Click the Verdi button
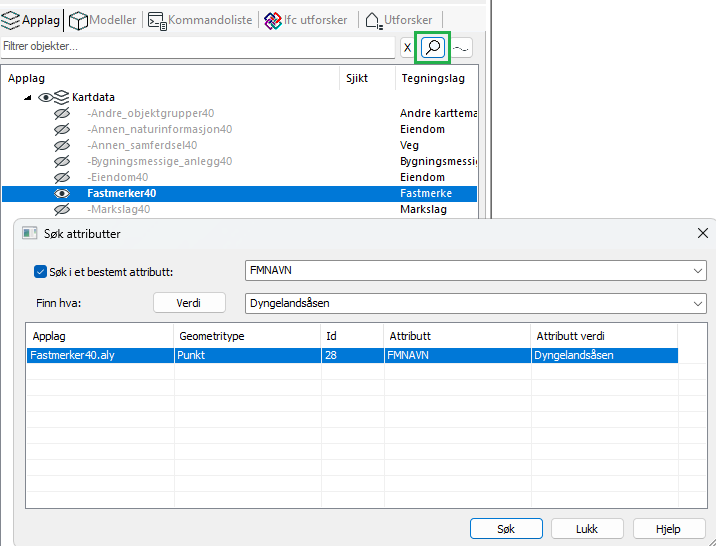 coord(189,303)
